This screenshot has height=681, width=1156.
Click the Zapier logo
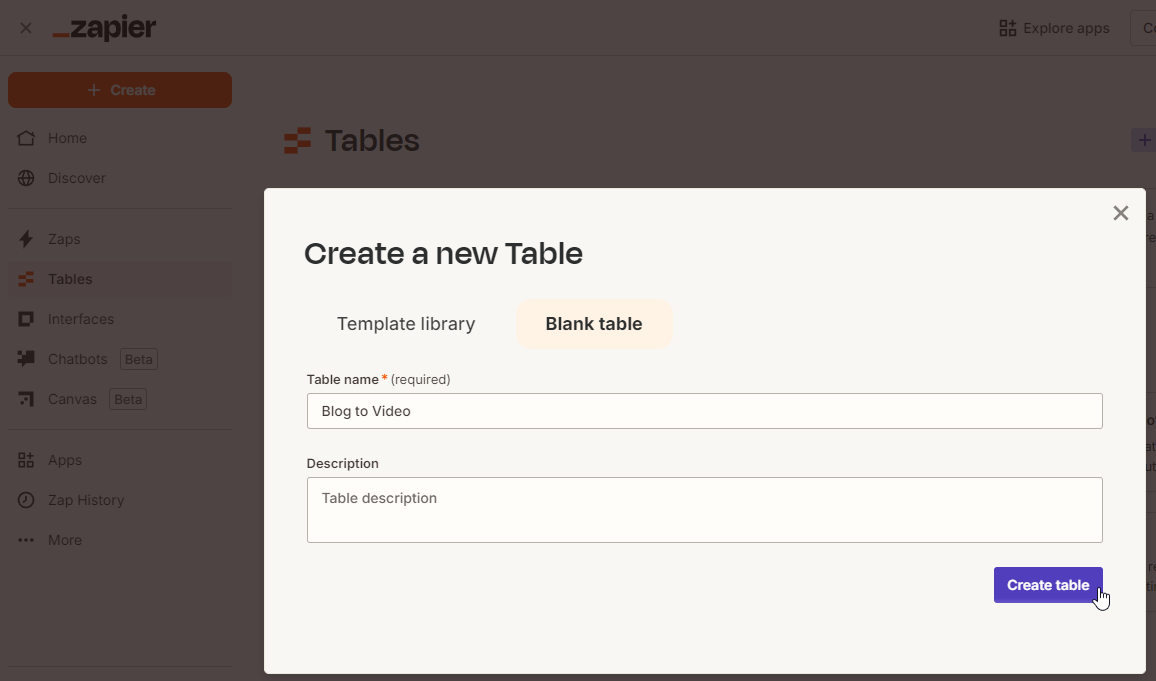[105, 28]
